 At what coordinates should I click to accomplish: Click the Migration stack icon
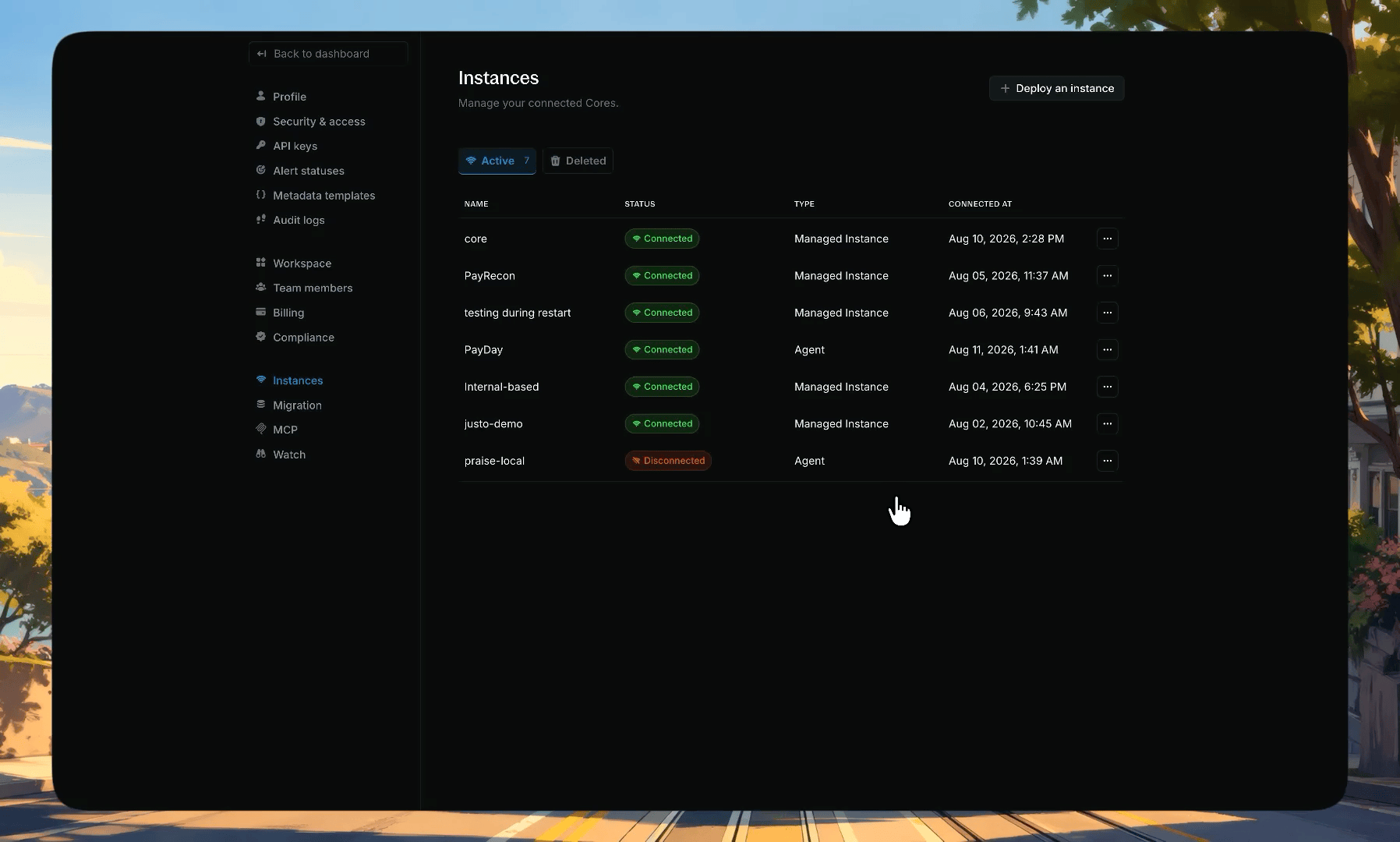click(260, 405)
